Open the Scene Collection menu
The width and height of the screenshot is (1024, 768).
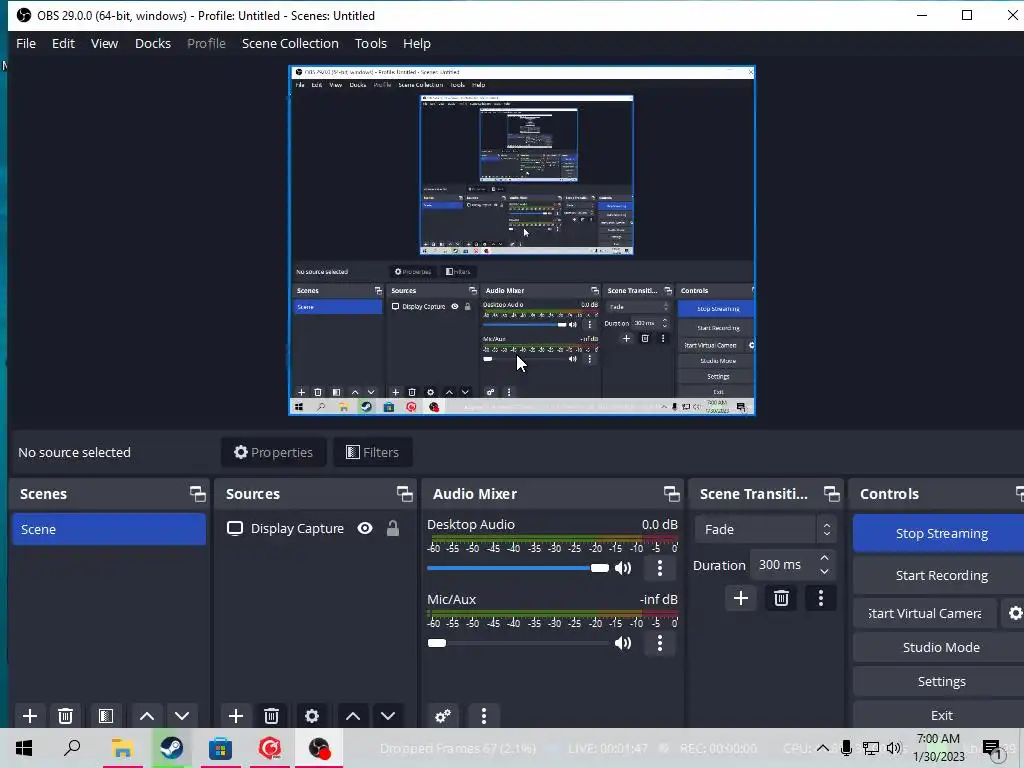click(291, 44)
